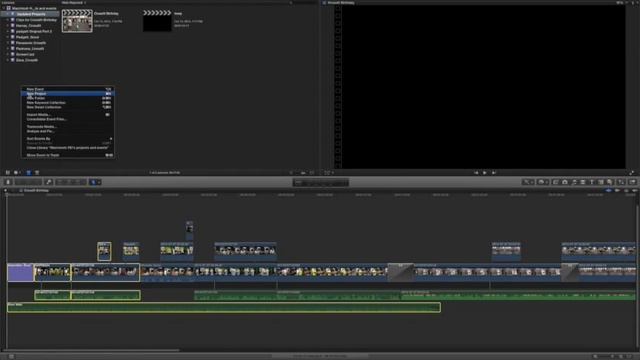This screenshot has width=640, height=360.
Task: Select the Updated Projects event
Action: (31, 14)
